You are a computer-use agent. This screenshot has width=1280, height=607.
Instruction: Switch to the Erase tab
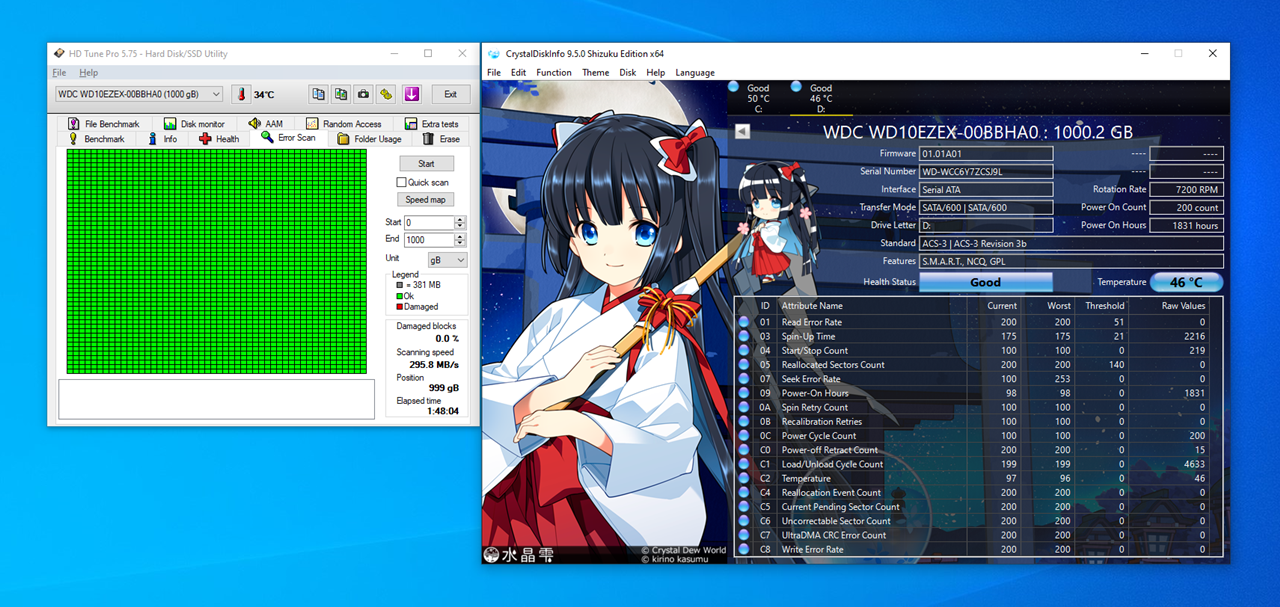pyautogui.click(x=440, y=139)
